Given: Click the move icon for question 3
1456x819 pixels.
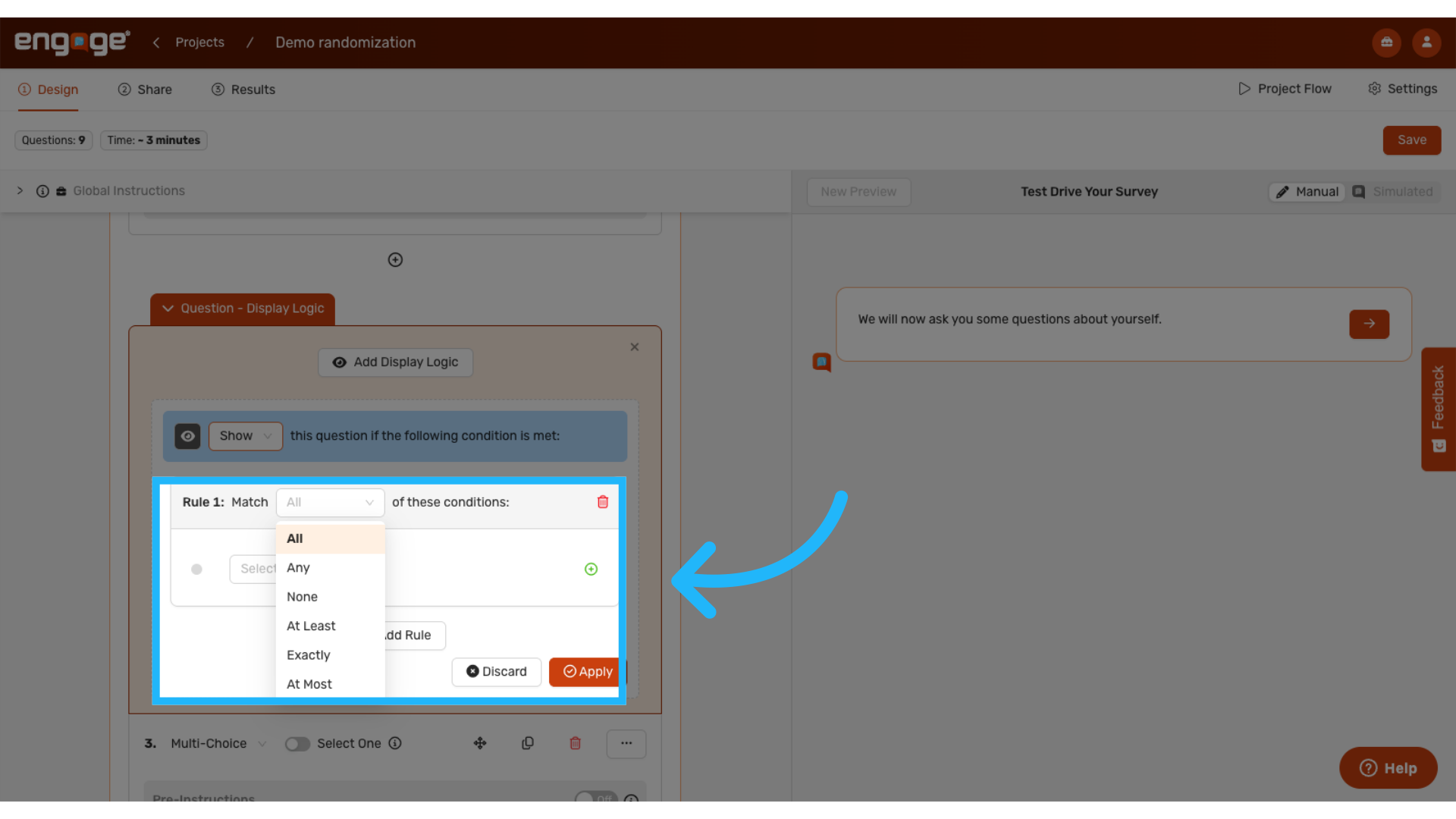Looking at the screenshot, I should [x=480, y=743].
